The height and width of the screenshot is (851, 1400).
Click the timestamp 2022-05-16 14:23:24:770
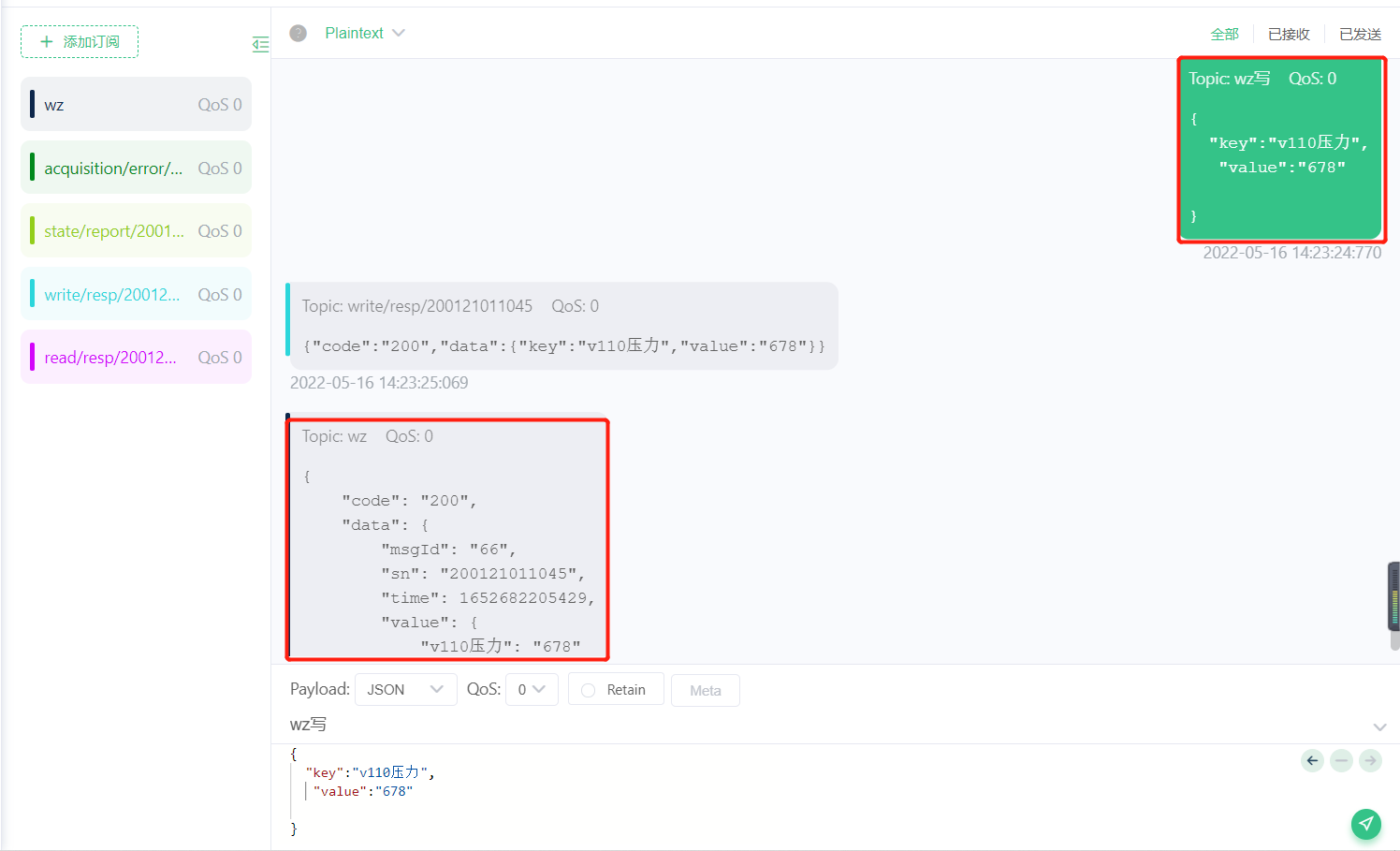(x=1291, y=253)
